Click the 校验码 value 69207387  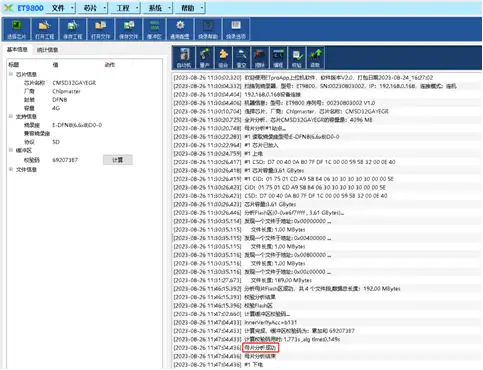point(65,160)
